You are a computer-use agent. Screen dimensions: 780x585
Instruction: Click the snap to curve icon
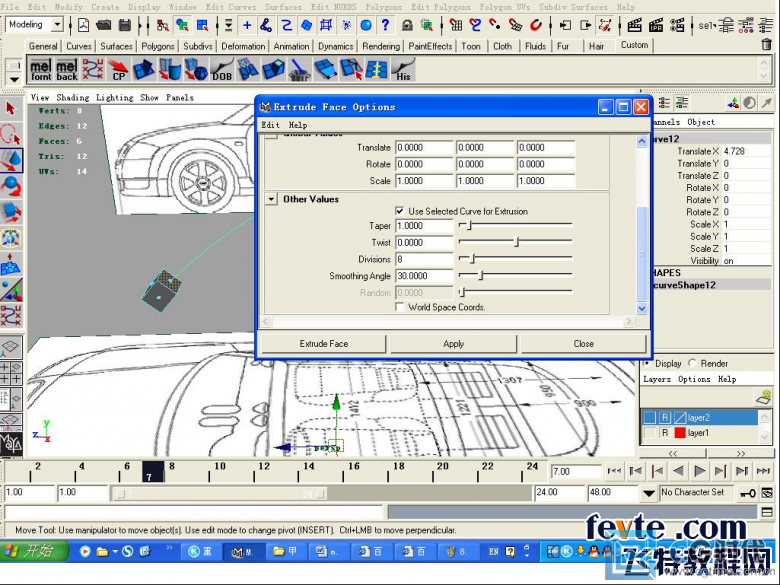[475, 25]
